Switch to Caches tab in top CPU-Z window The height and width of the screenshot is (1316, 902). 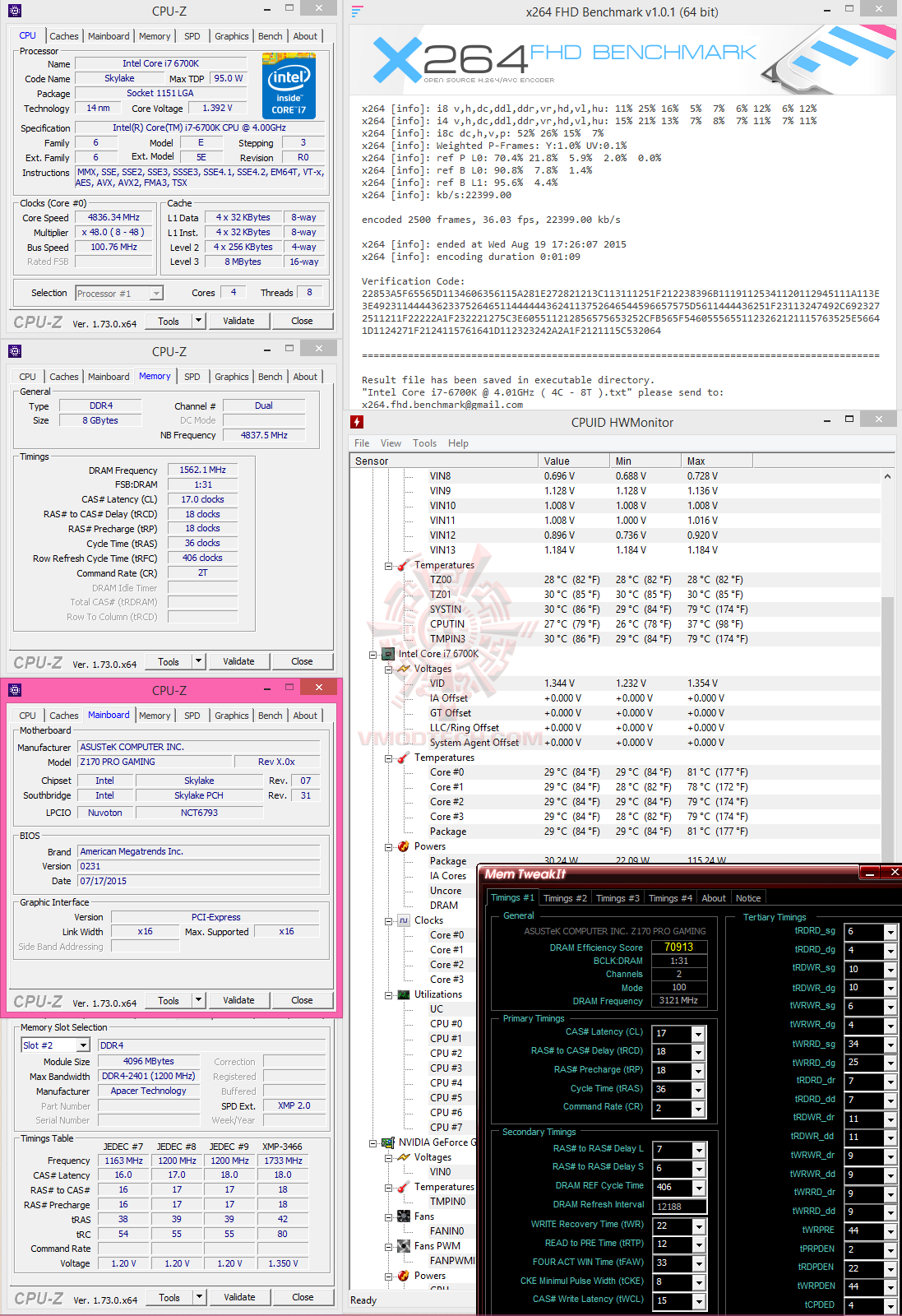tap(64, 36)
